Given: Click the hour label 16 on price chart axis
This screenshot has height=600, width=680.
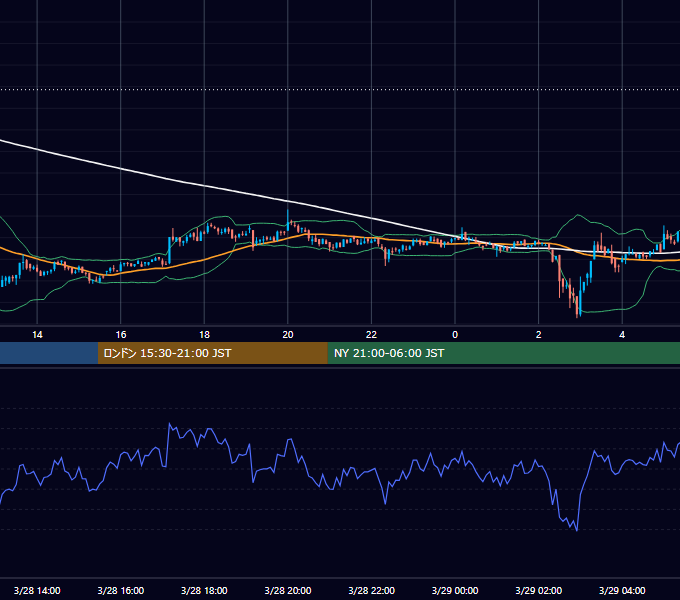Looking at the screenshot, I should point(121,335).
